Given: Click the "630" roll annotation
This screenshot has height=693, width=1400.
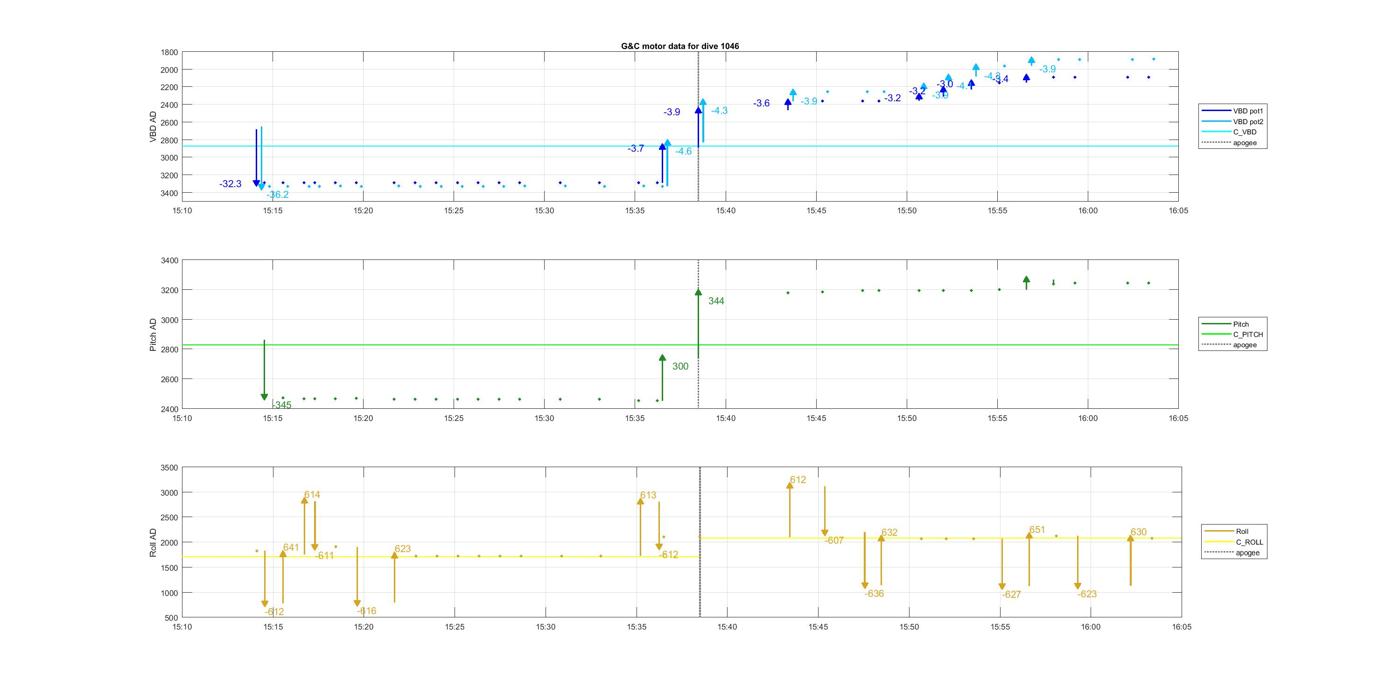Looking at the screenshot, I should (x=1139, y=532).
